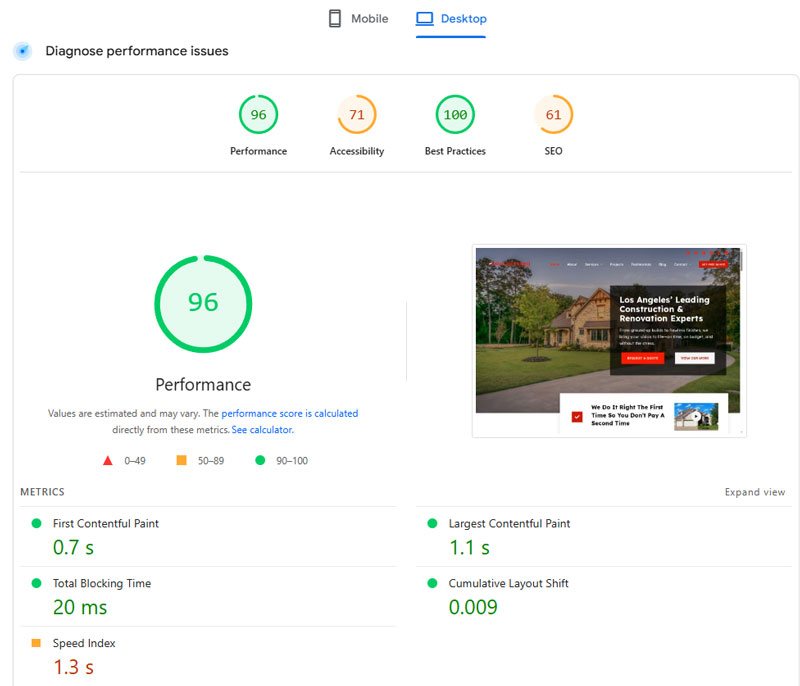Open the 'performance score is calculated' link

(289, 413)
